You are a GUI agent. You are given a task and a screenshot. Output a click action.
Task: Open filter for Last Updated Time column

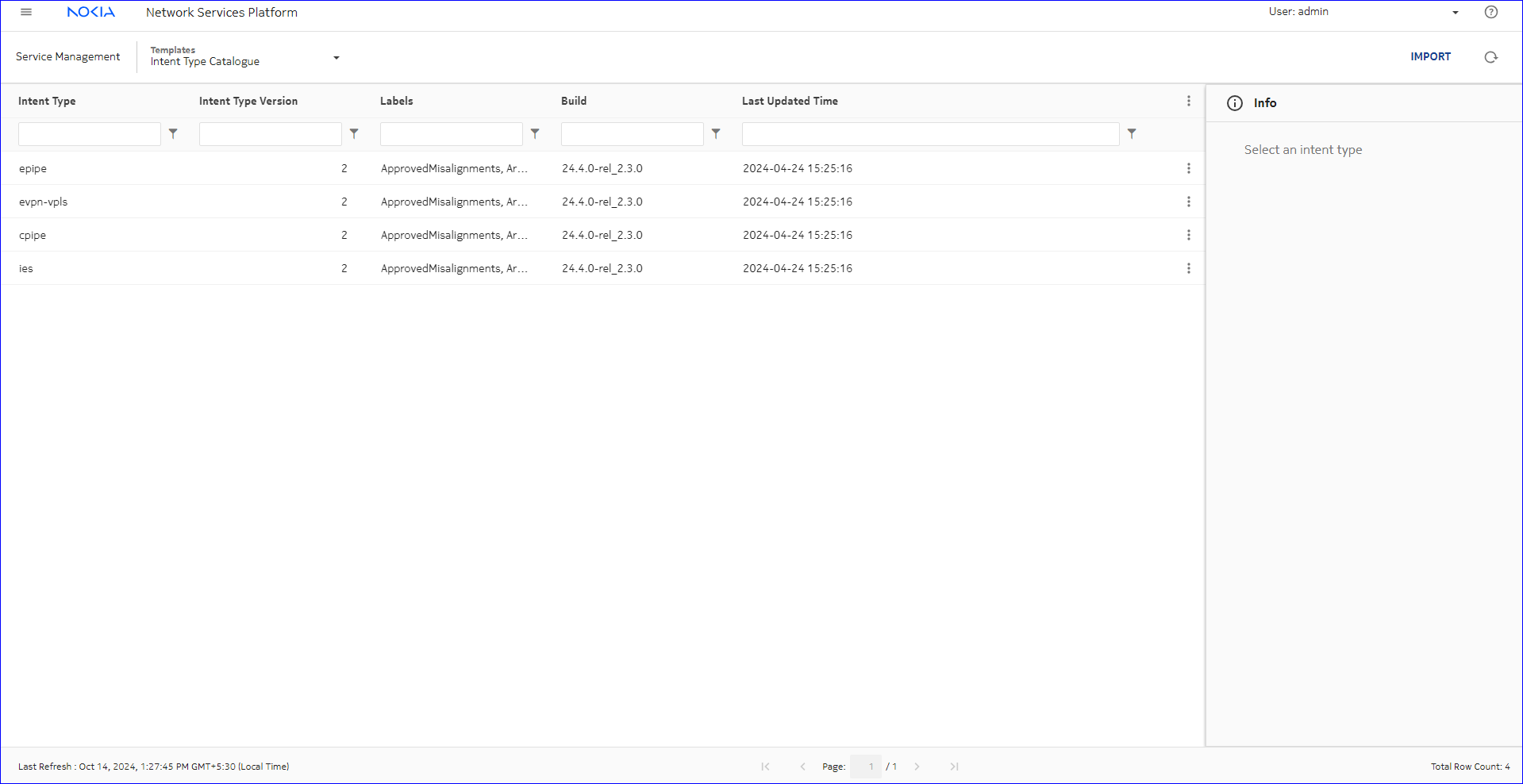(x=1132, y=134)
